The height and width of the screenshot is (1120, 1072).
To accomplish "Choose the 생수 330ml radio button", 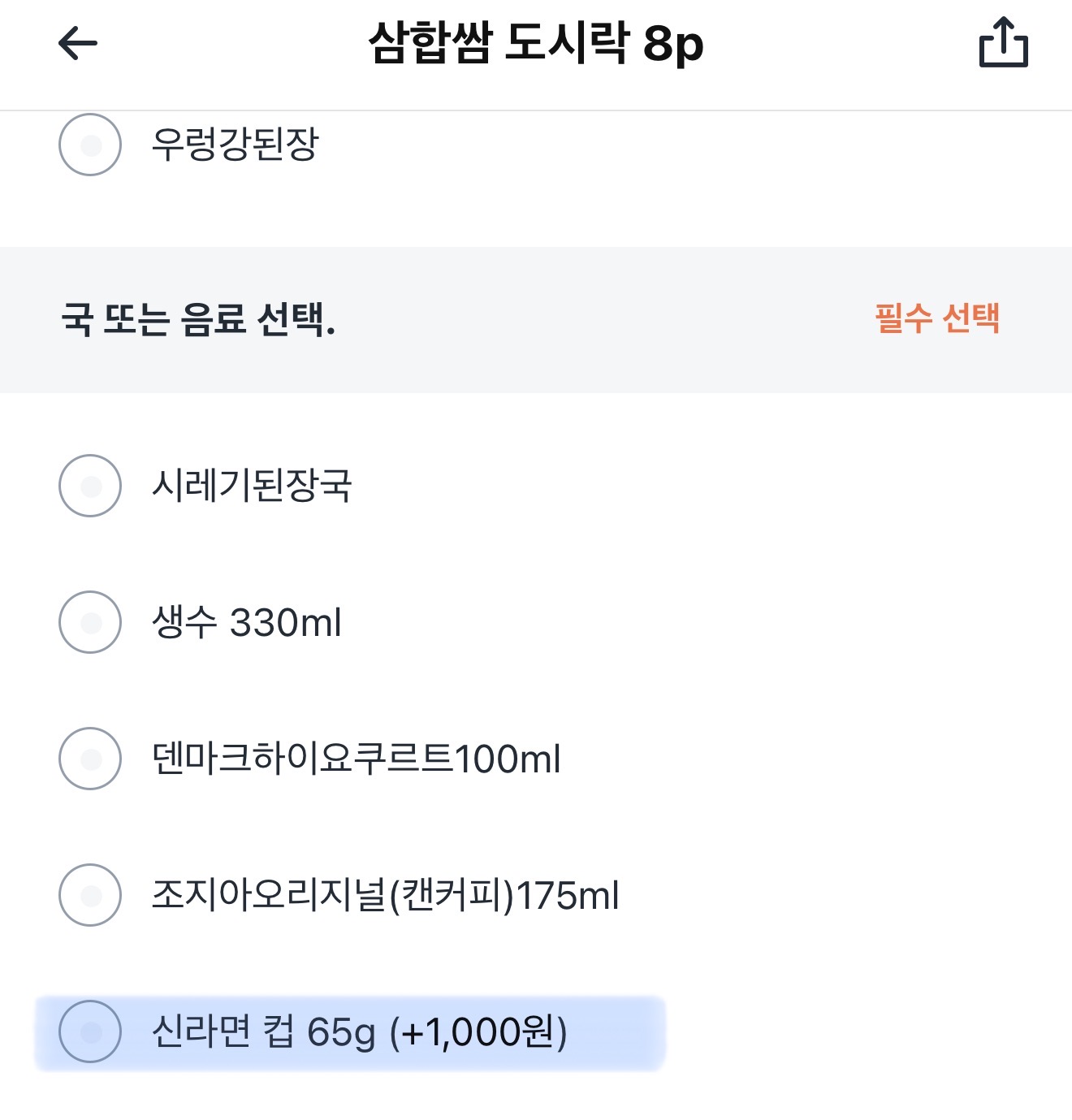I will click(x=90, y=622).
